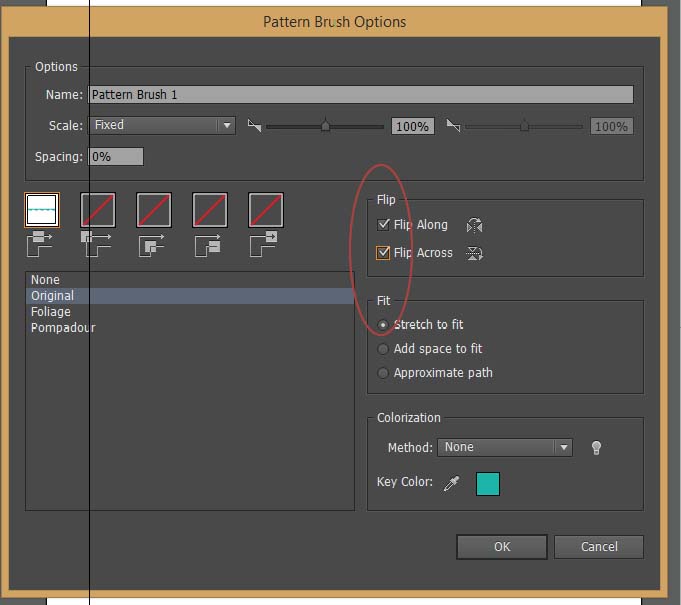
Task: Click the first scale slider handle
Action: point(325,125)
